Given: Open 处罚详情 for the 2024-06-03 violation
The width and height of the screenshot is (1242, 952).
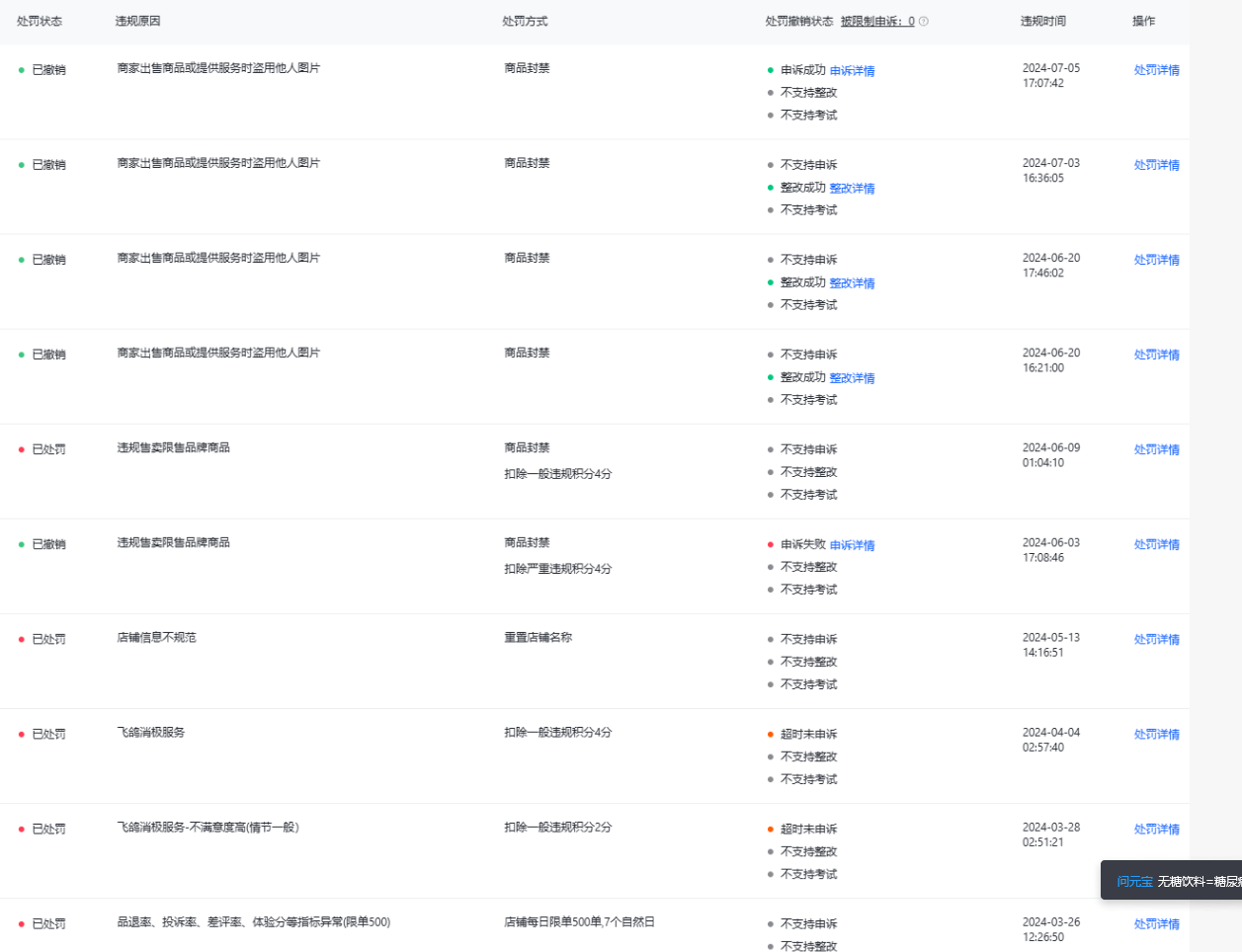Looking at the screenshot, I should coord(1156,544).
